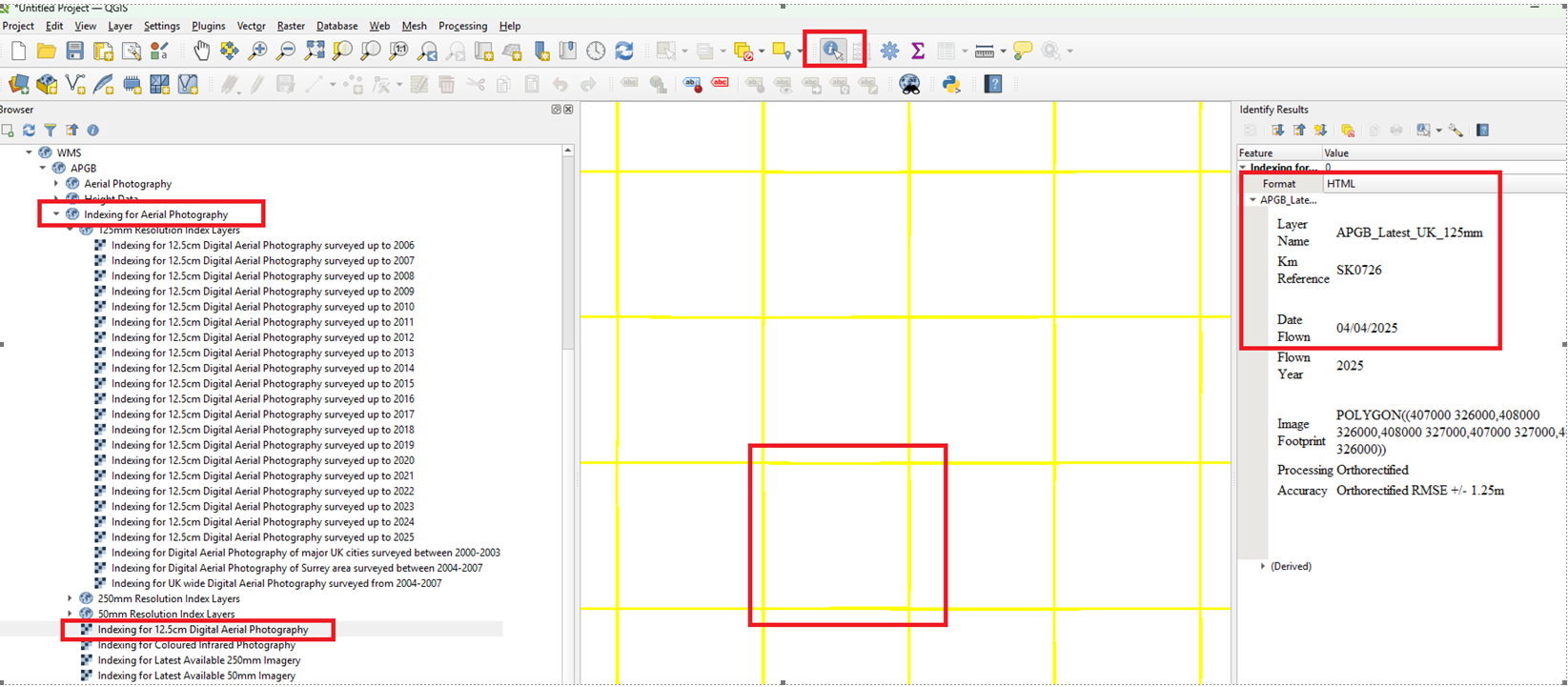Expand the Identify Results tree
This screenshot has width=1568, height=687.
(1277, 131)
